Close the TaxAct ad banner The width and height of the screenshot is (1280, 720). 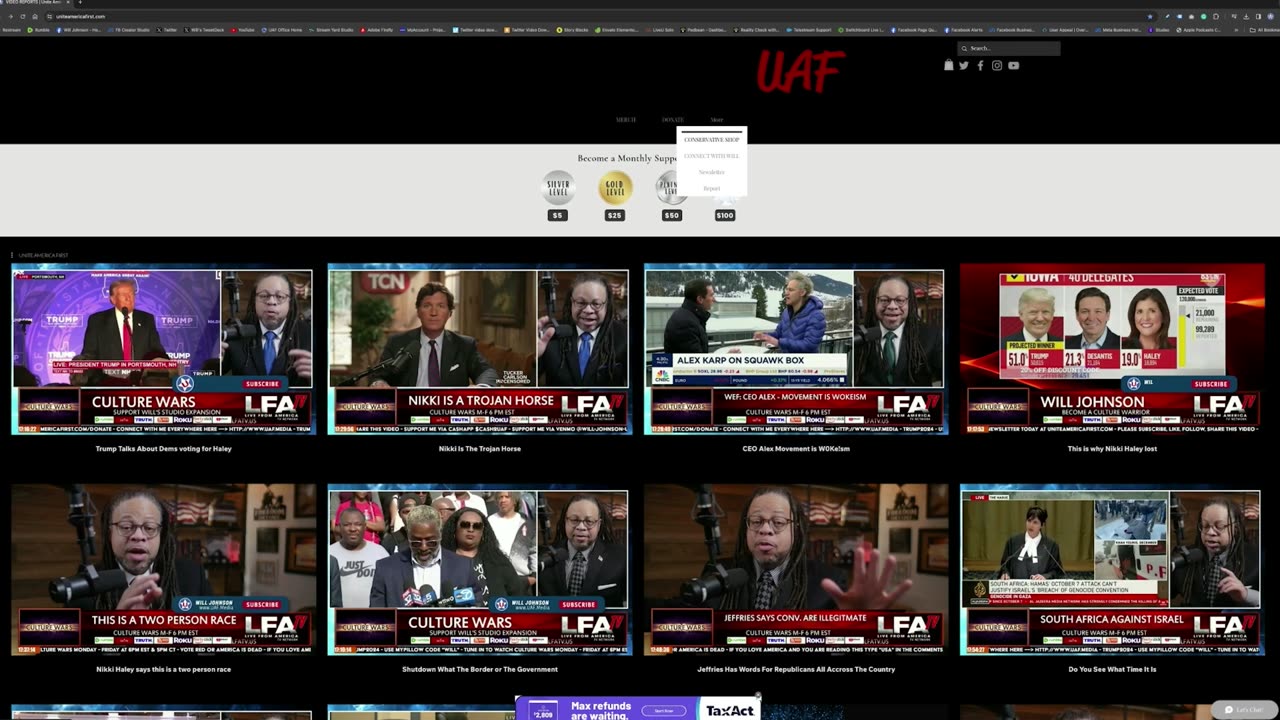pos(757,696)
